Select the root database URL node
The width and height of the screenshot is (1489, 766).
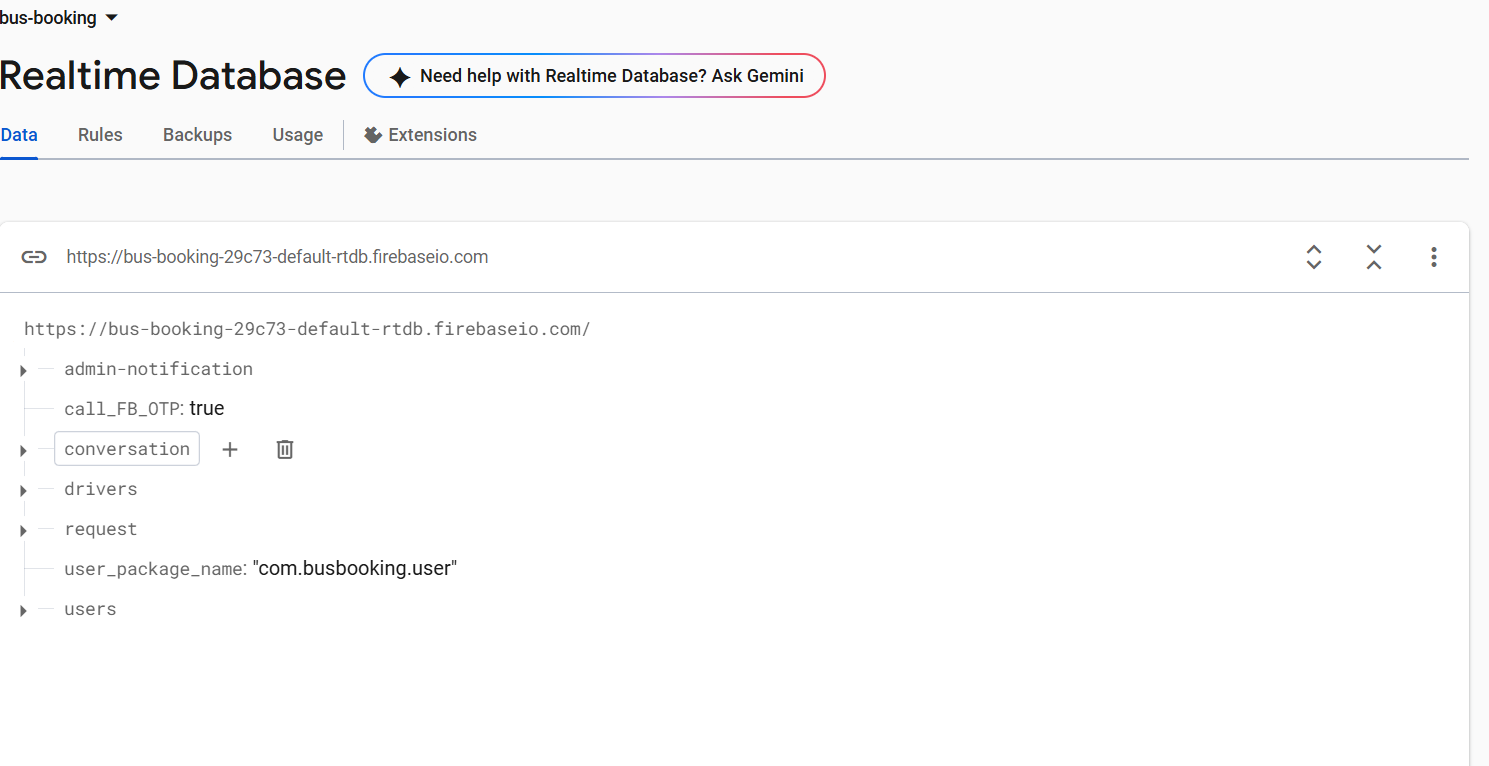coord(307,329)
